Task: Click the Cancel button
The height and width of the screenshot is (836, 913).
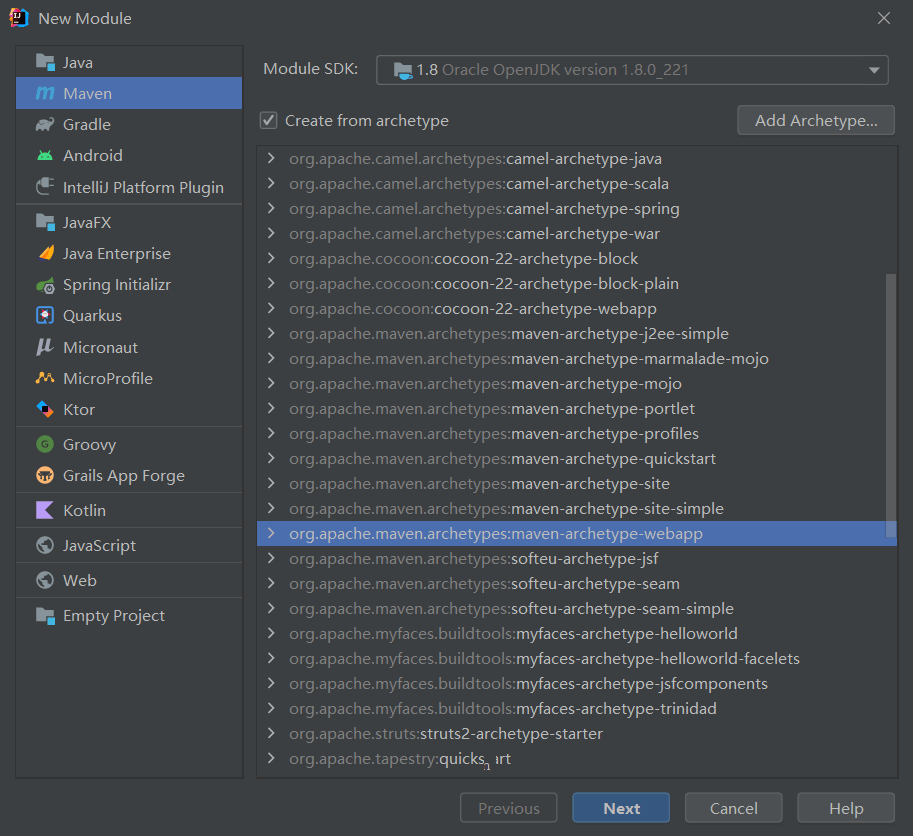Action: (x=734, y=808)
